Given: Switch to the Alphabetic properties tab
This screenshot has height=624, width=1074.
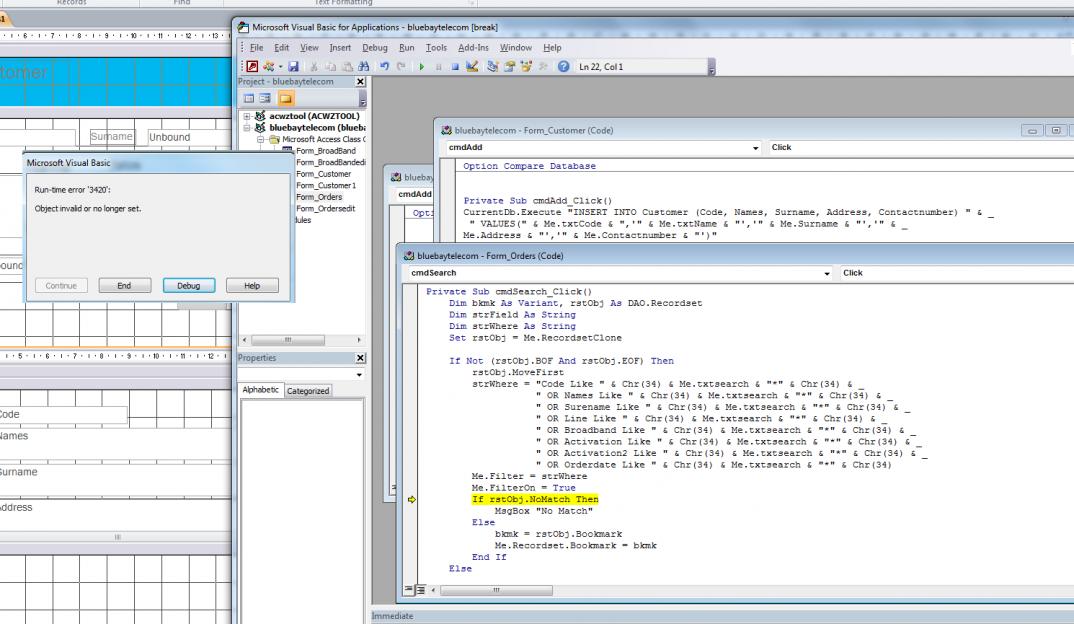Looking at the screenshot, I should pyautogui.click(x=260, y=390).
